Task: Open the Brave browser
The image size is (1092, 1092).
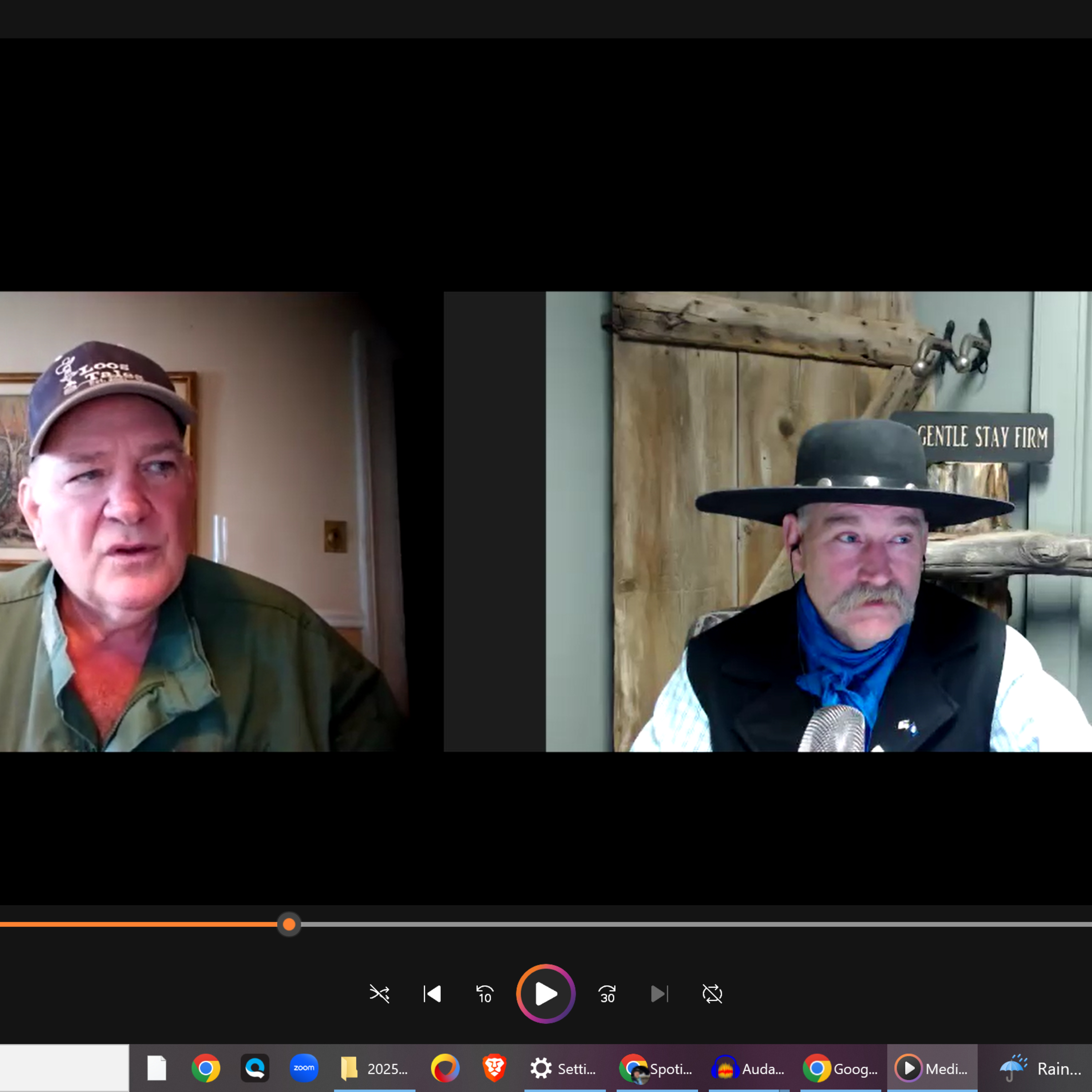Action: [x=494, y=1067]
